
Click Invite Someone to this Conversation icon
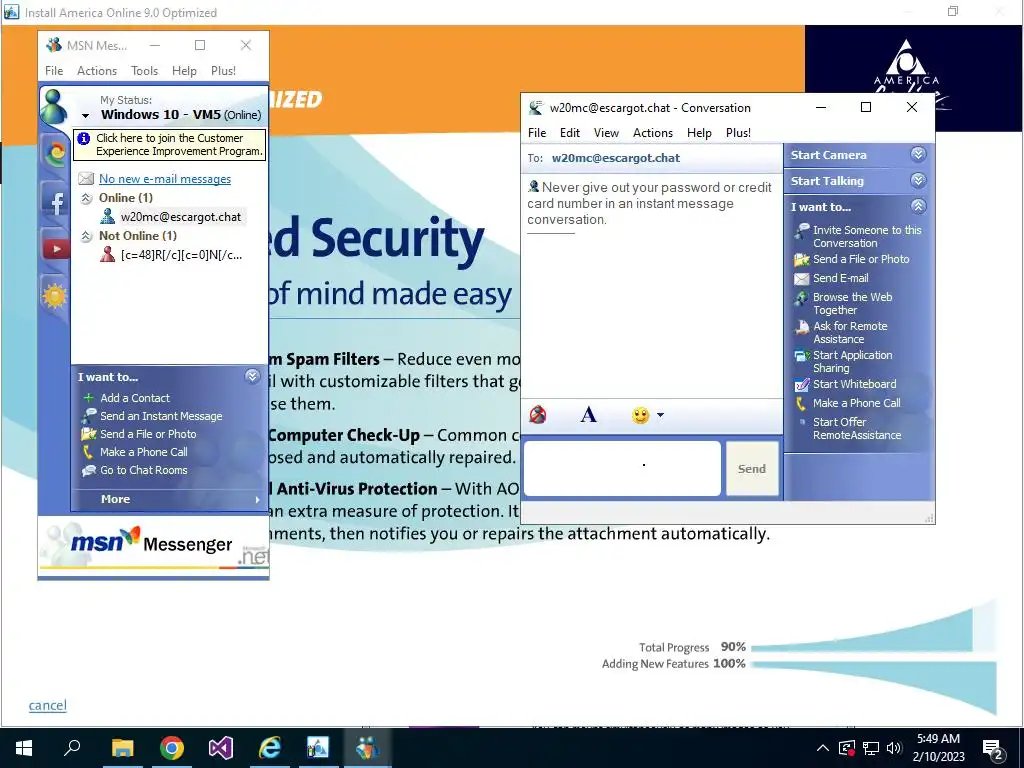click(801, 231)
